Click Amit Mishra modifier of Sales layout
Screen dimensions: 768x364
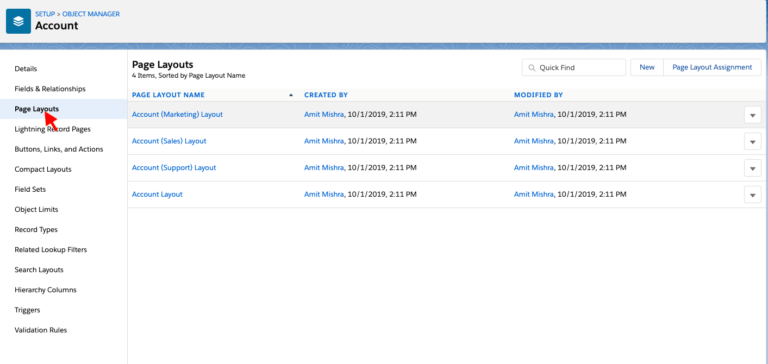pyautogui.click(x=533, y=141)
